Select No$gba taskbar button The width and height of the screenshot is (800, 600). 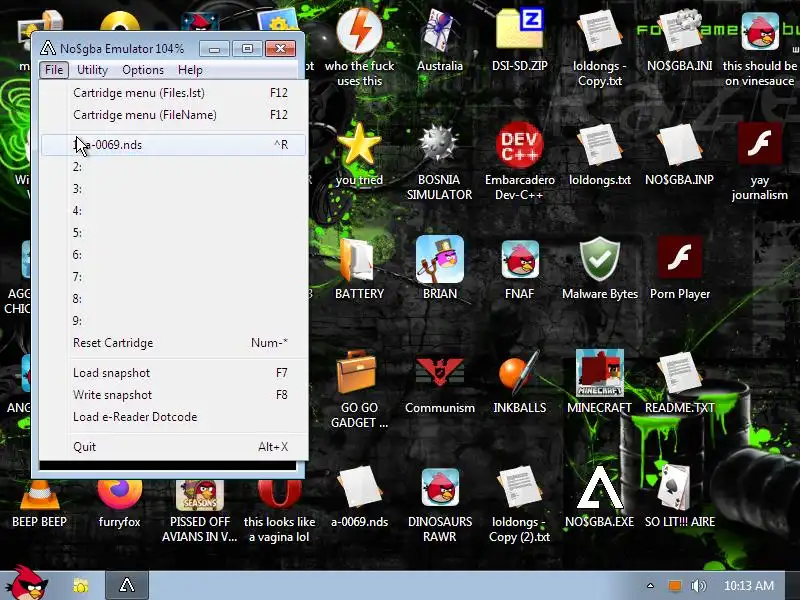coord(127,586)
